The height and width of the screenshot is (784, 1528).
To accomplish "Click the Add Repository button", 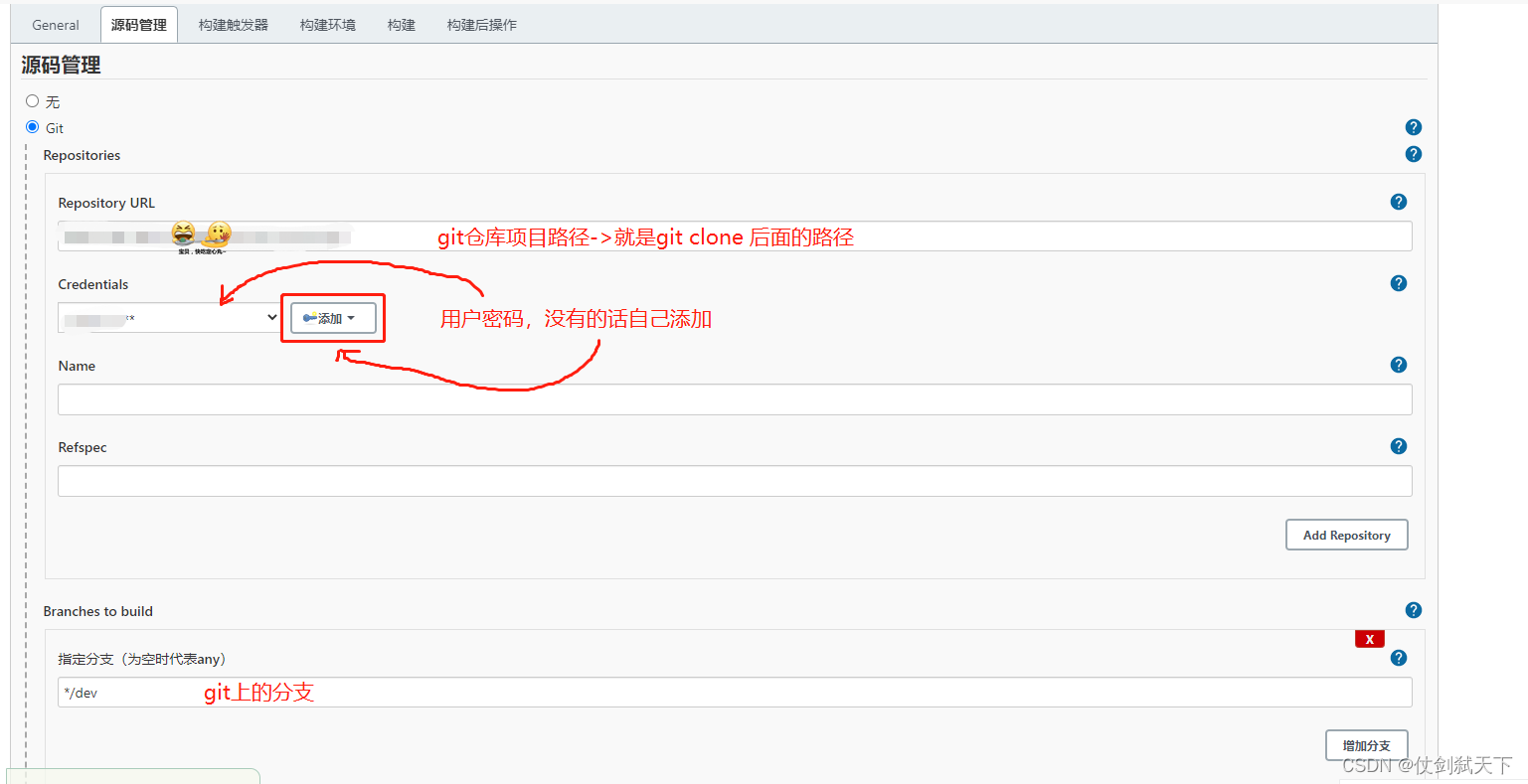I will tap(1346, 535).
